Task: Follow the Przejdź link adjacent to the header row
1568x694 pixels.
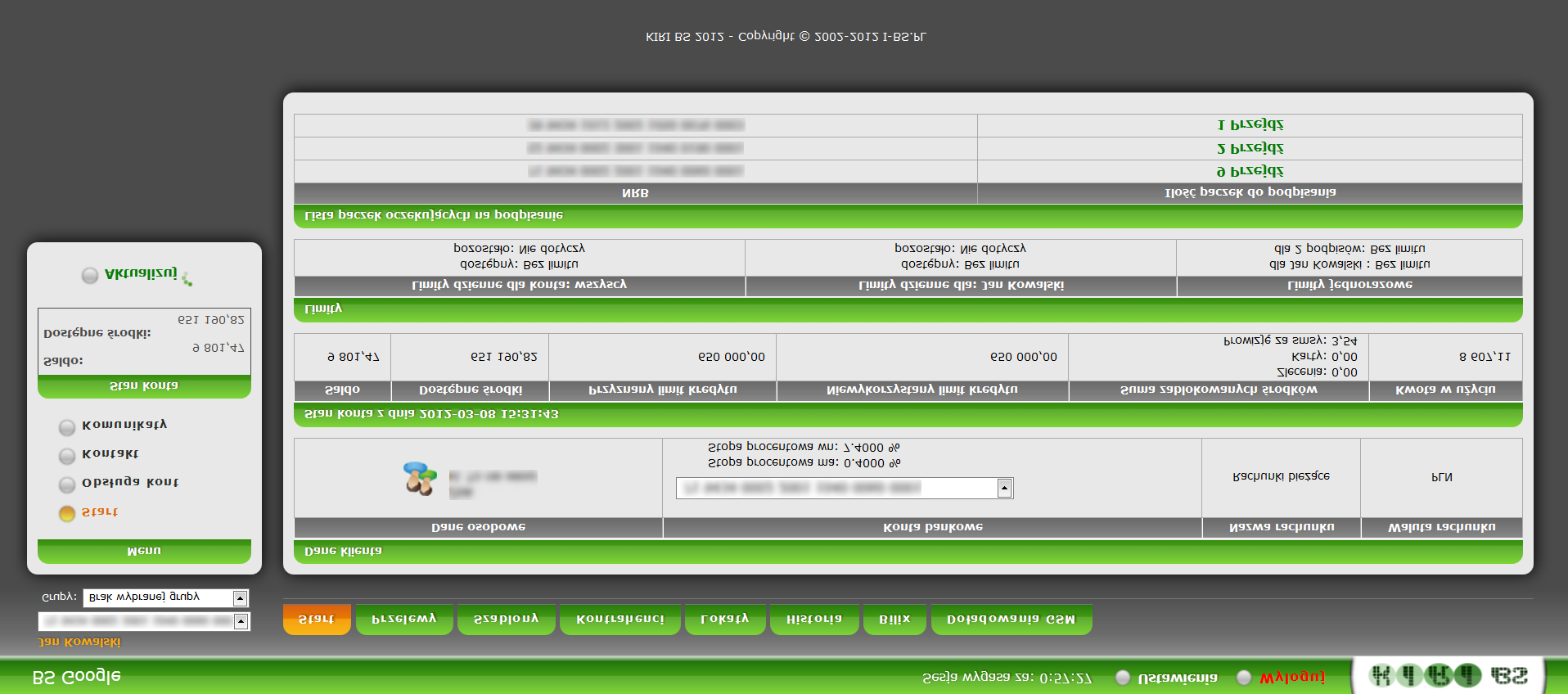Action: coord(1250,170)
